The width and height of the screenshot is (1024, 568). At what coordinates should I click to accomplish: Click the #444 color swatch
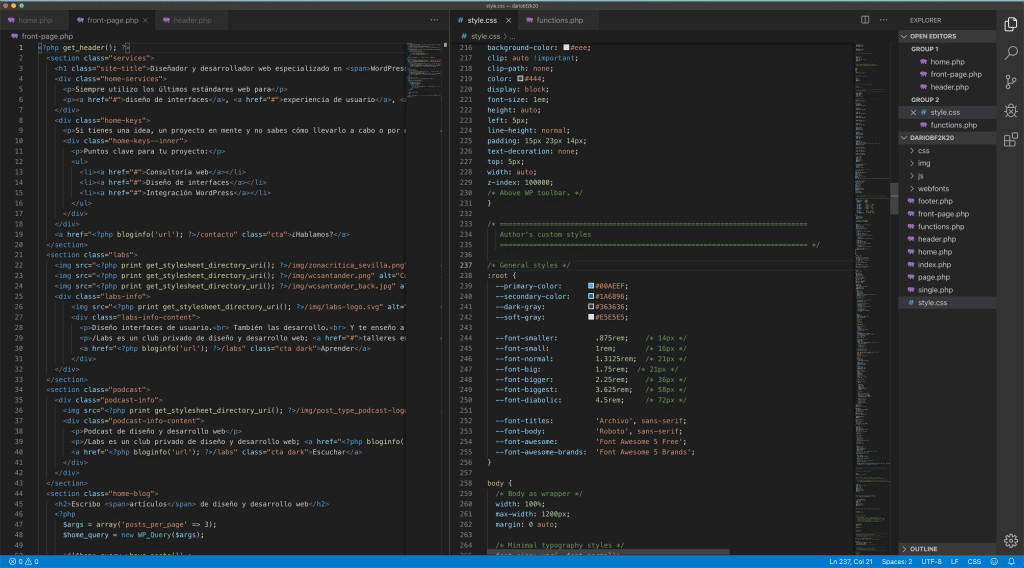[x=520, y=78]
